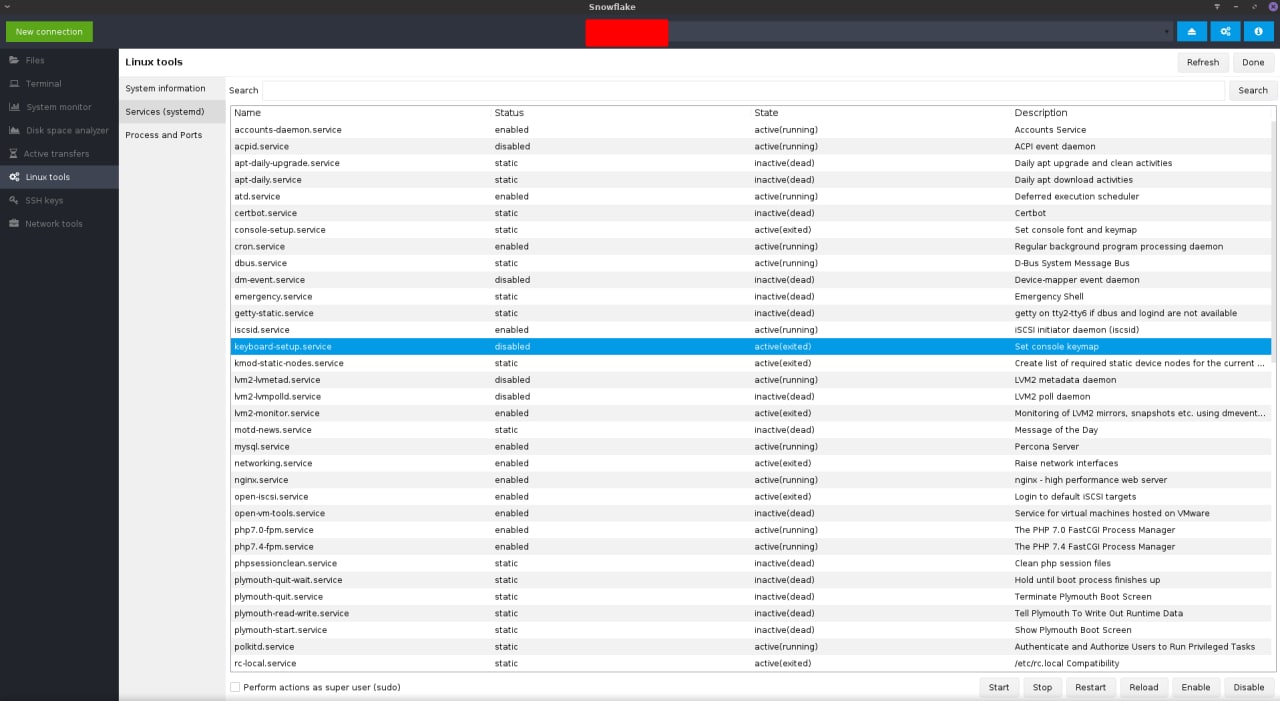The width and height of the screenshot is (1280, 701).
Task: Click the Files folder icon in sidebar
Action: click(13, 60)
